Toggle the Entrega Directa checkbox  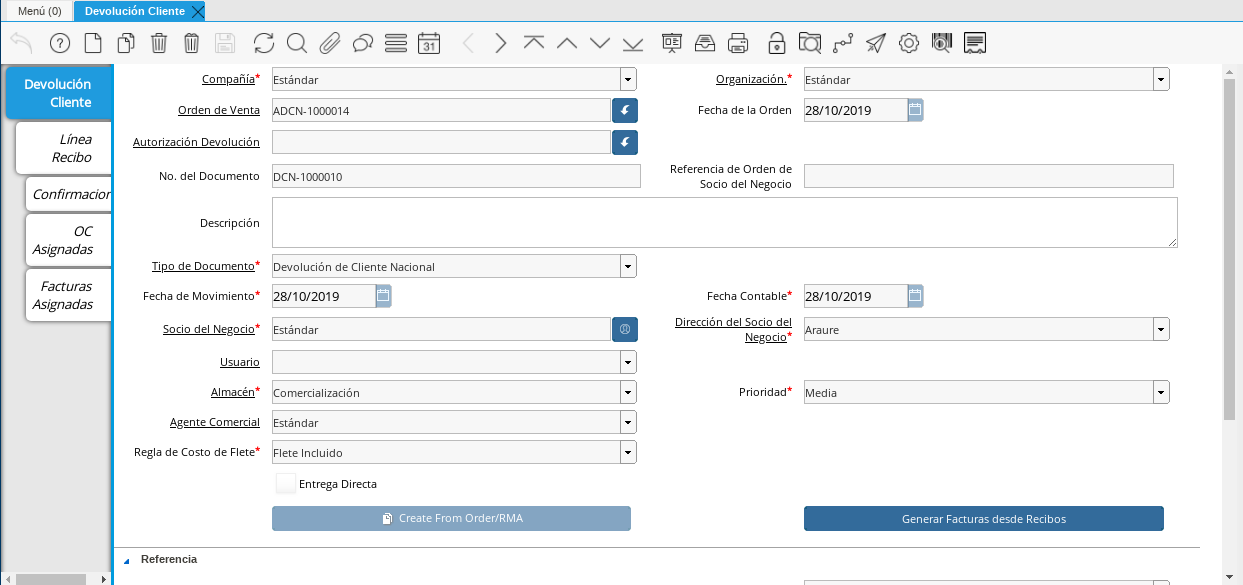(287, 484)
